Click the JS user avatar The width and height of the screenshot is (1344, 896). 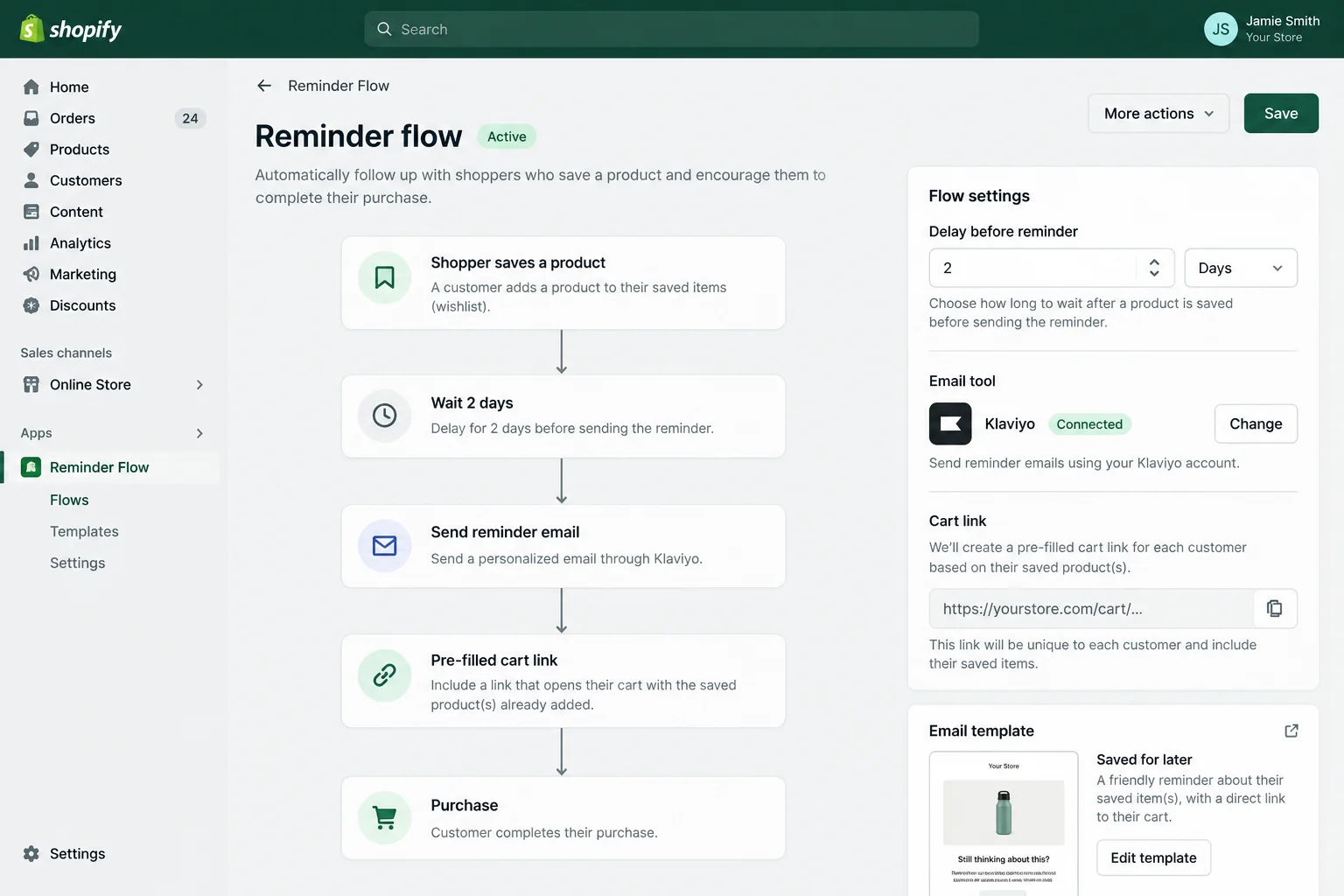(x=1221, y=29)
